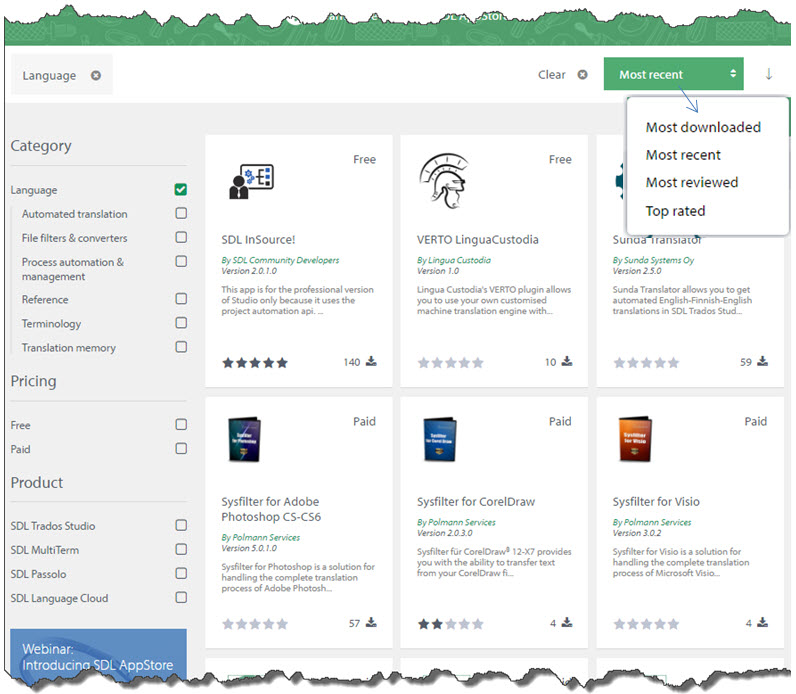Viewport: 796px width, 694px height.
Task: Choose Most downloaded sort option
Action: pyautogui.click(x=703, y=127)
